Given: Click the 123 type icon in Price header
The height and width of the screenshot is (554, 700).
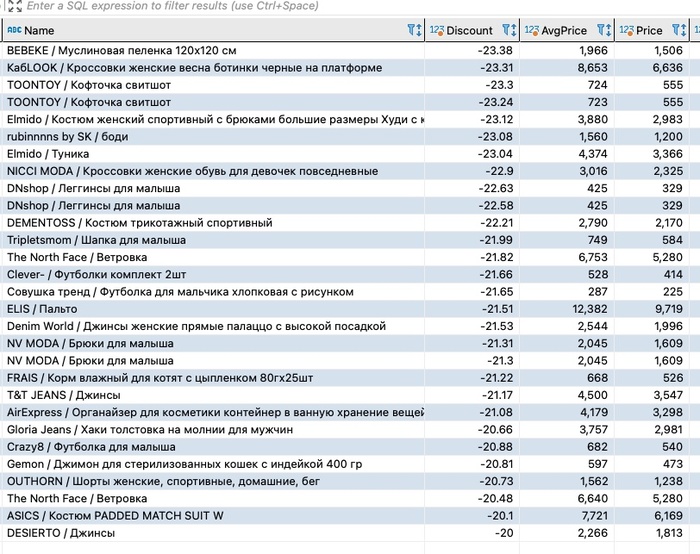Looking at the screenshot, I should [626, 30].
